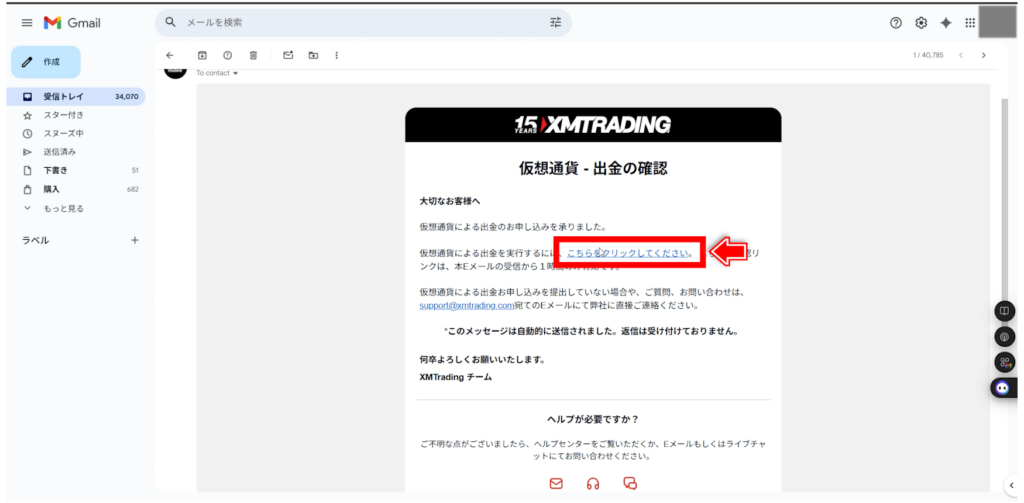Report this email as spam

(x=227, y=55)
